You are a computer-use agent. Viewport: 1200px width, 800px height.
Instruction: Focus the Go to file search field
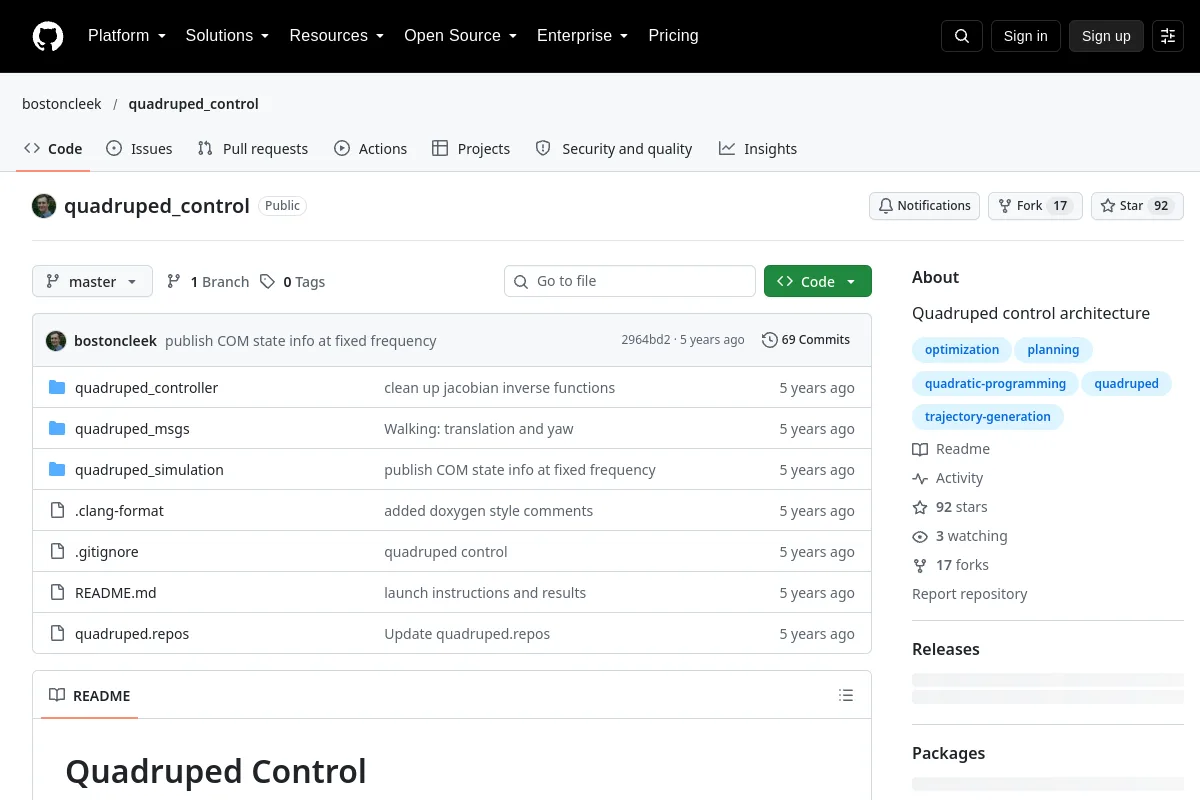(630, 281)
